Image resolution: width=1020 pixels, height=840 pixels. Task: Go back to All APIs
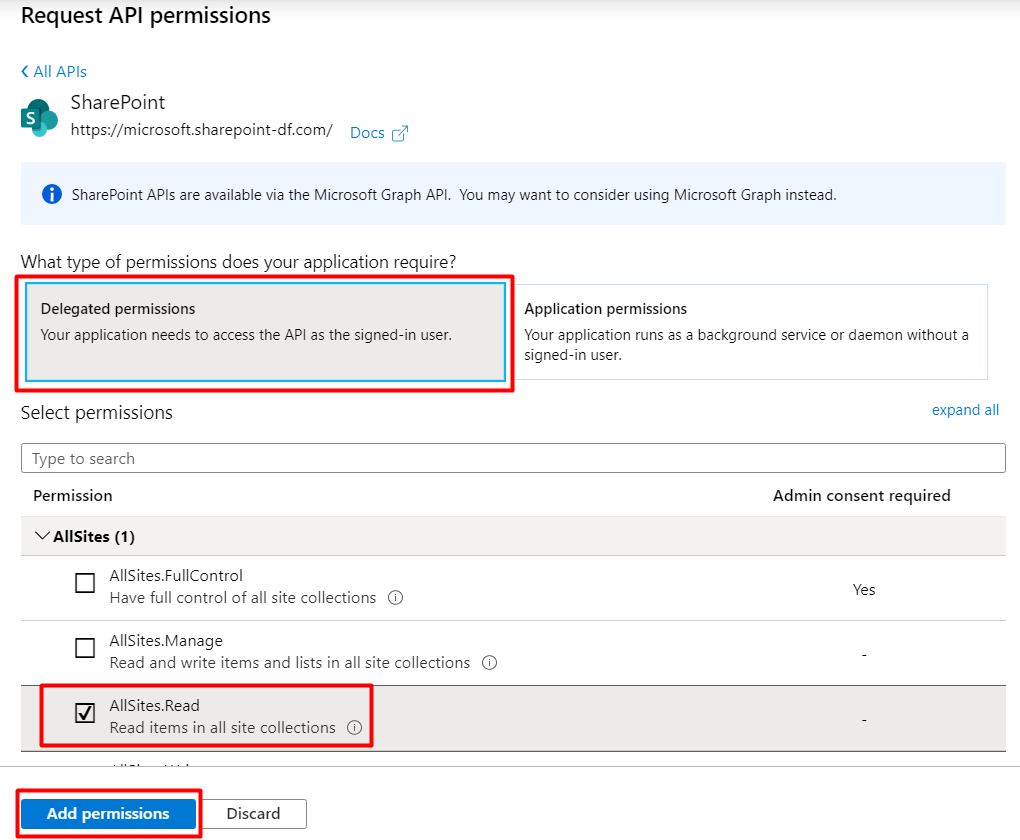[x=54, y=72]
